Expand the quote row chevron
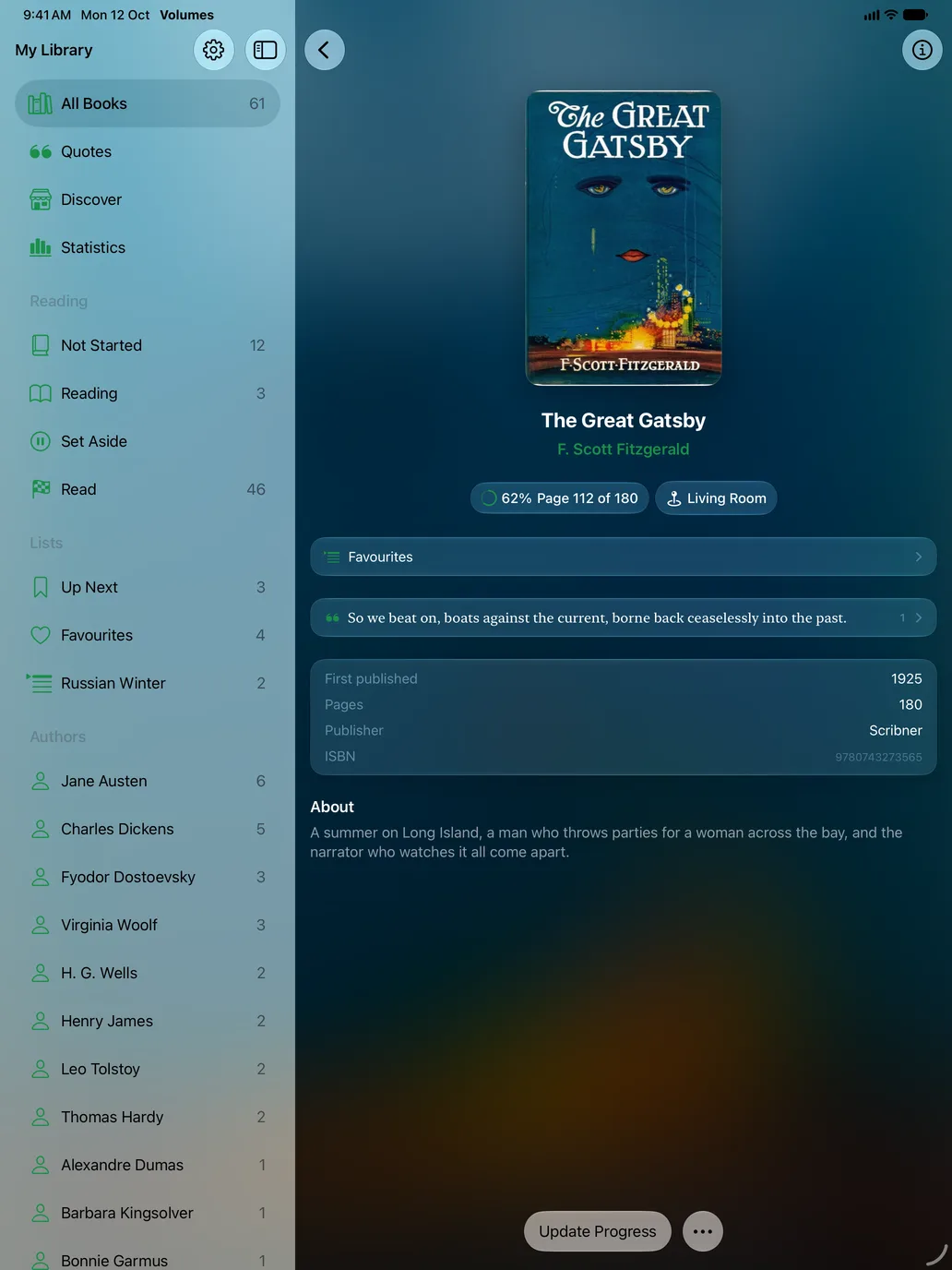 pos(919,617)
